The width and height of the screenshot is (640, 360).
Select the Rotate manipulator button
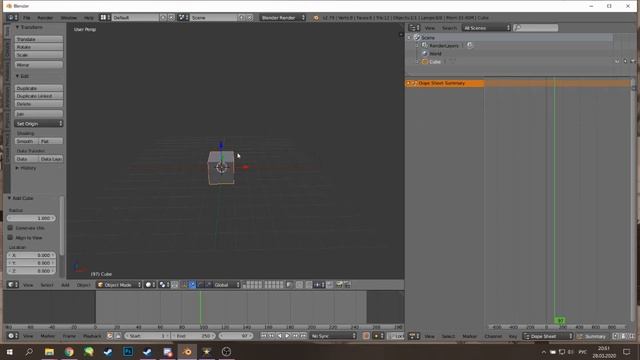[200, 284]
